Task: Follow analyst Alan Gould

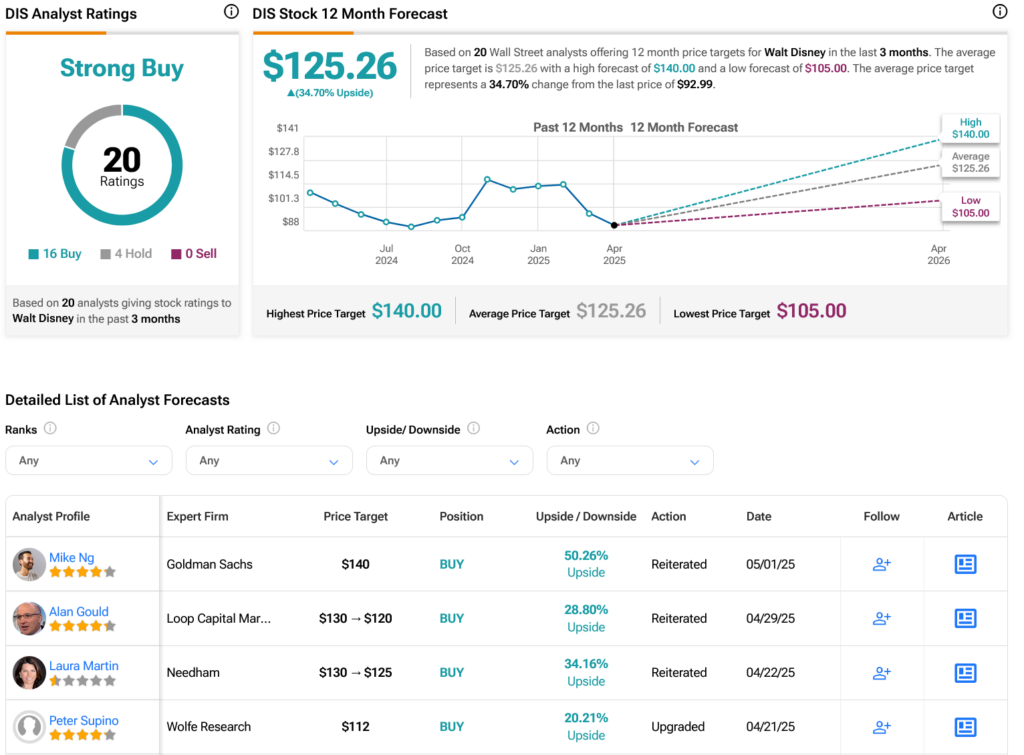Action: 882,618
